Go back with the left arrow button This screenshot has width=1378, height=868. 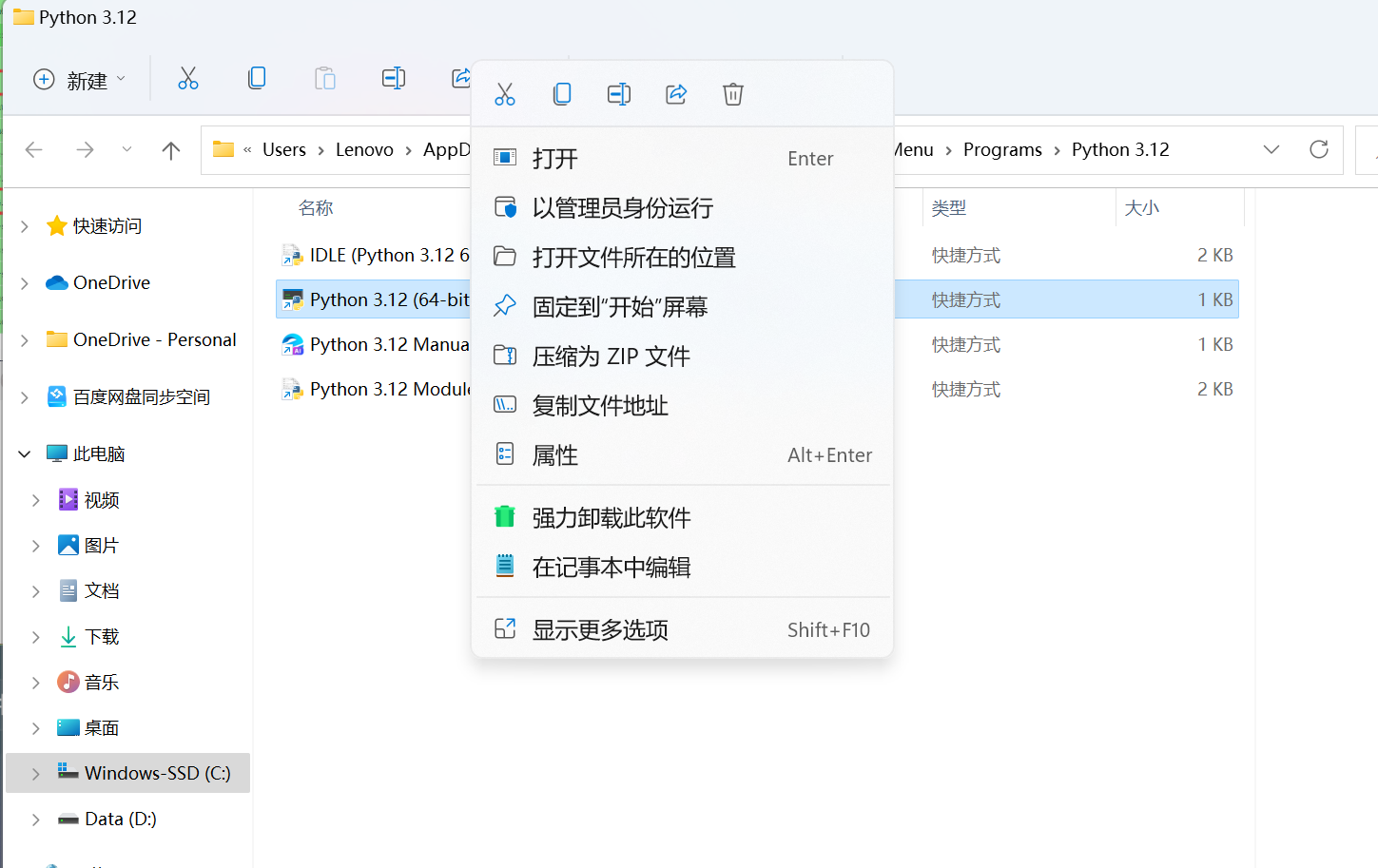34,150
